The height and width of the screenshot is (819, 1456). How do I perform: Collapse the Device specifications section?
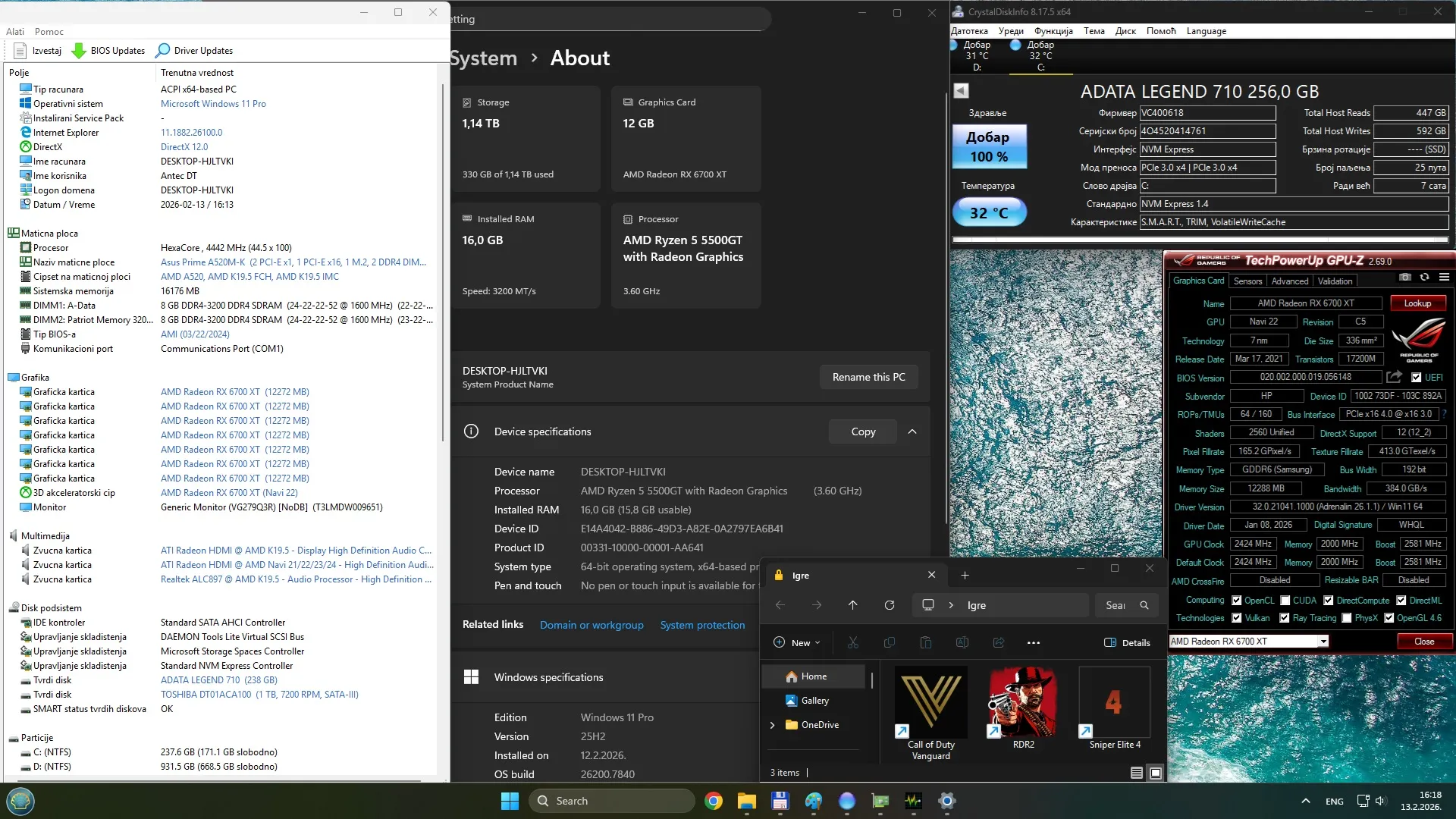(x=912, y=431)
